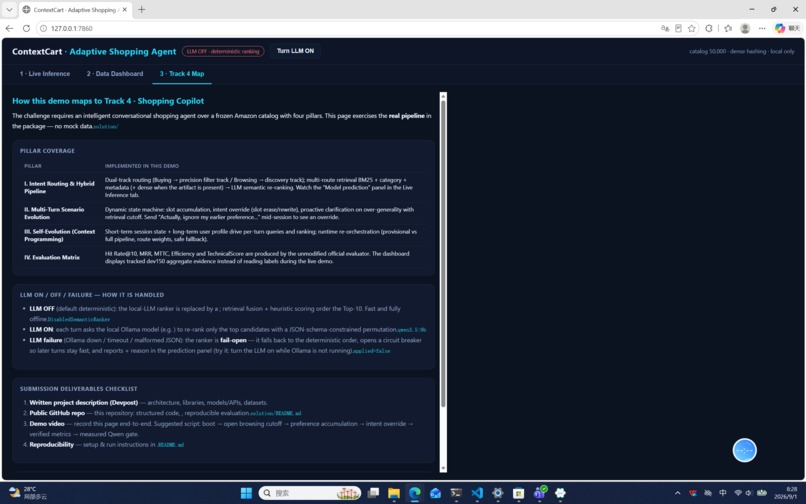The height and width of the screenshot is (504, 806).
Task: Open the browser profile avatar
Action: click(745, 28)
